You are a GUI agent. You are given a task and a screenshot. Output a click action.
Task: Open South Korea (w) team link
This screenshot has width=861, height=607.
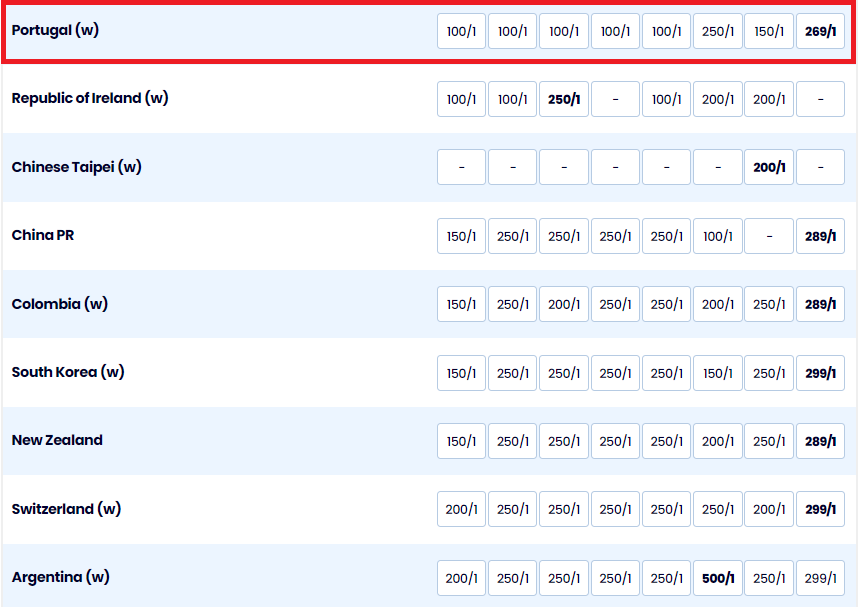[x=68, y=372]
